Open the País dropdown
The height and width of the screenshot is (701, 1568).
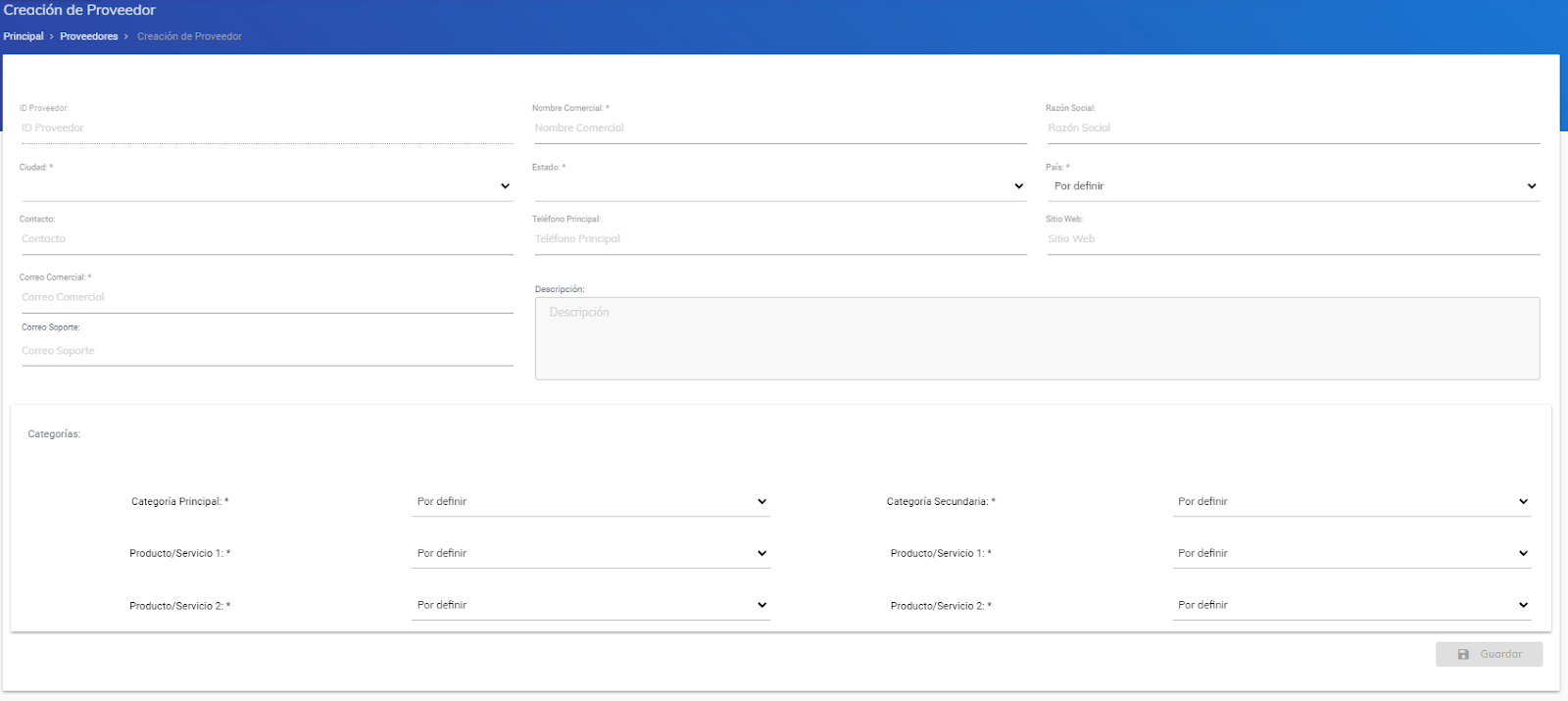1293,186
